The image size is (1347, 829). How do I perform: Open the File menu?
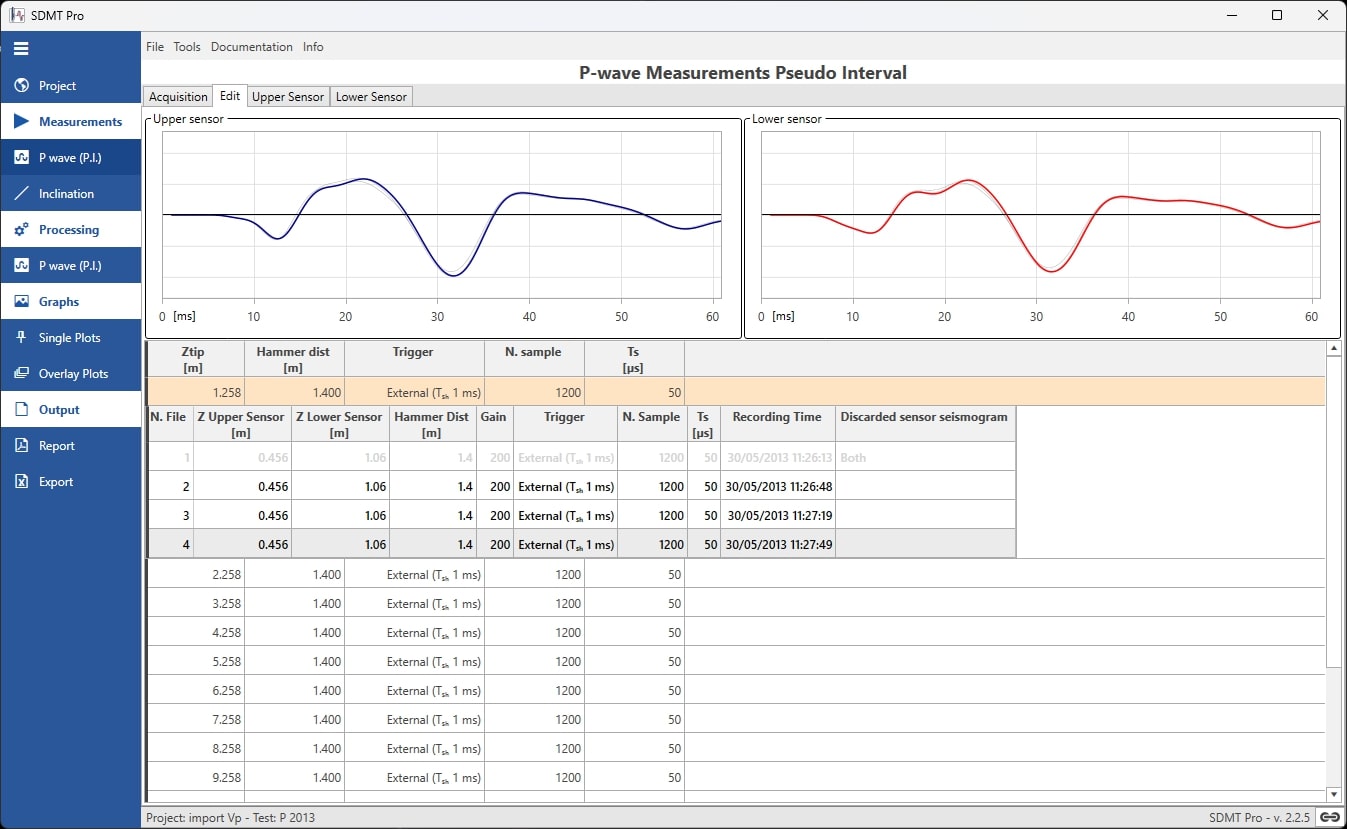click(155, 47)
